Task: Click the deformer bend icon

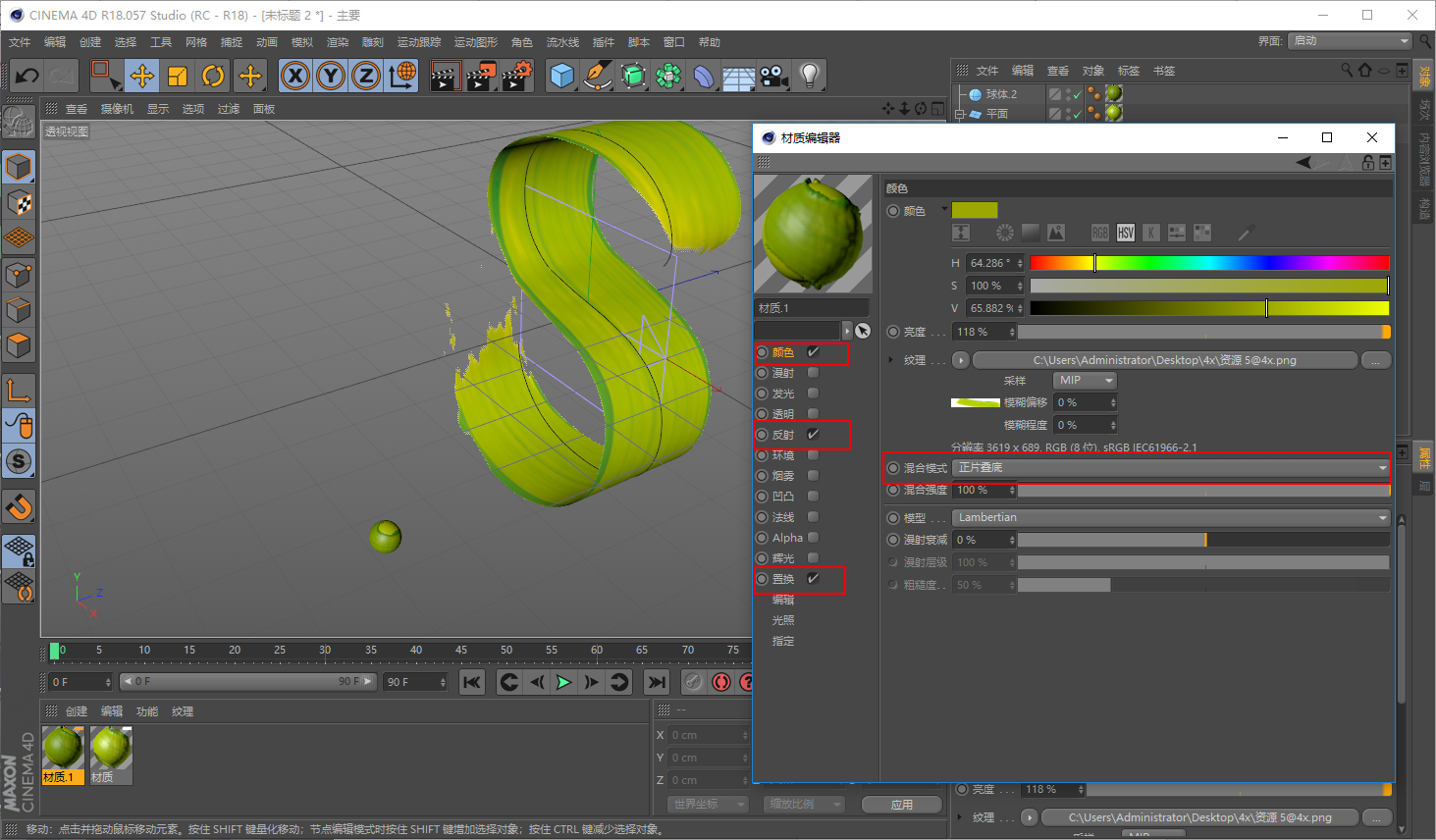Action: [704, 76]
